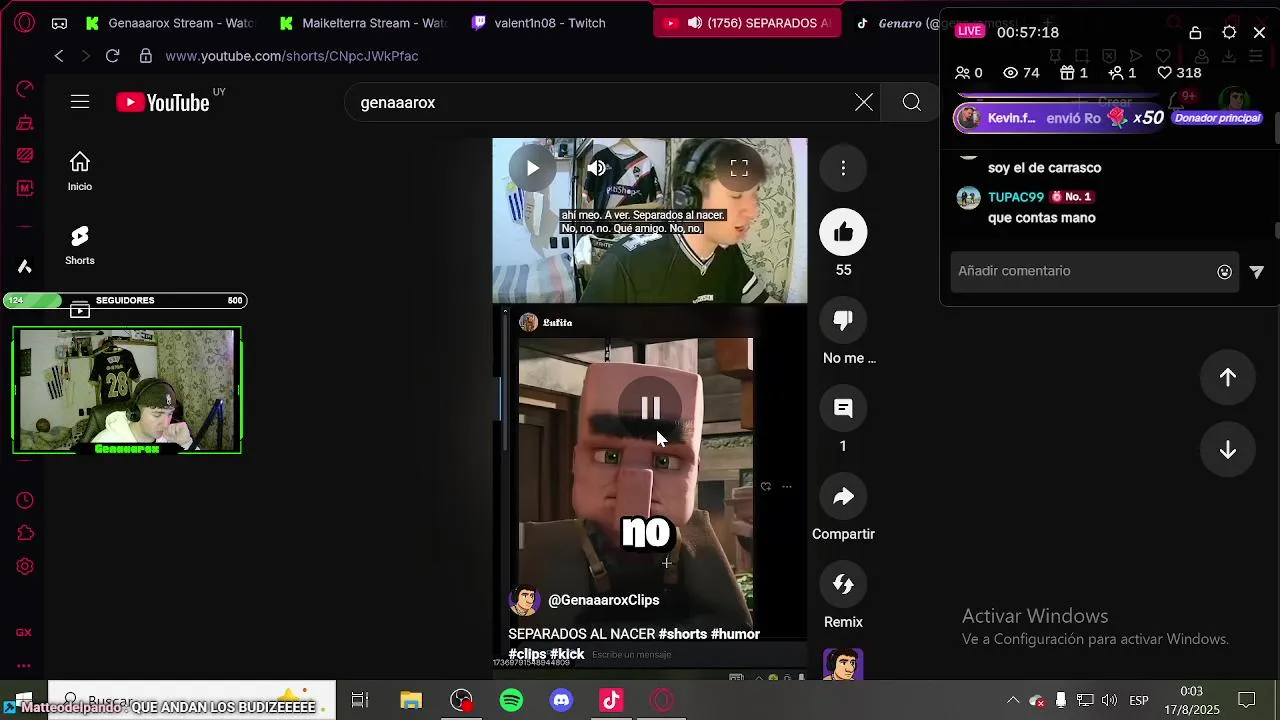Open the Aria AI sidebar icon
The image size is (1280, 720).
25,266
